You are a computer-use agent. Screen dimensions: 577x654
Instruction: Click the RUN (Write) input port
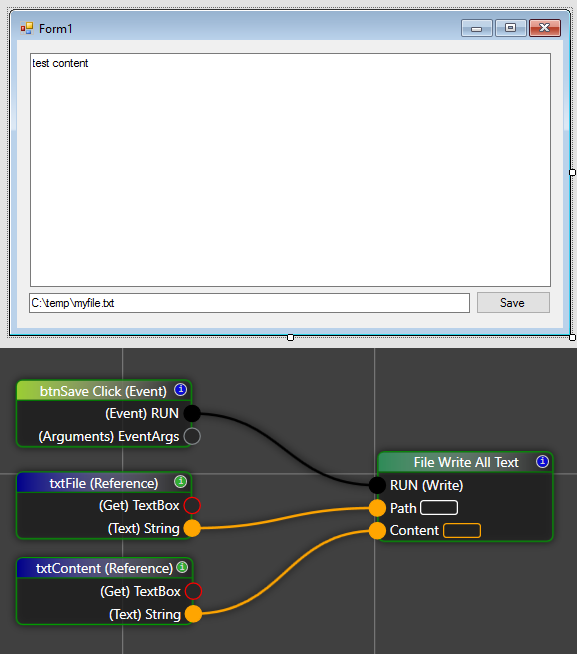(377, 485)
